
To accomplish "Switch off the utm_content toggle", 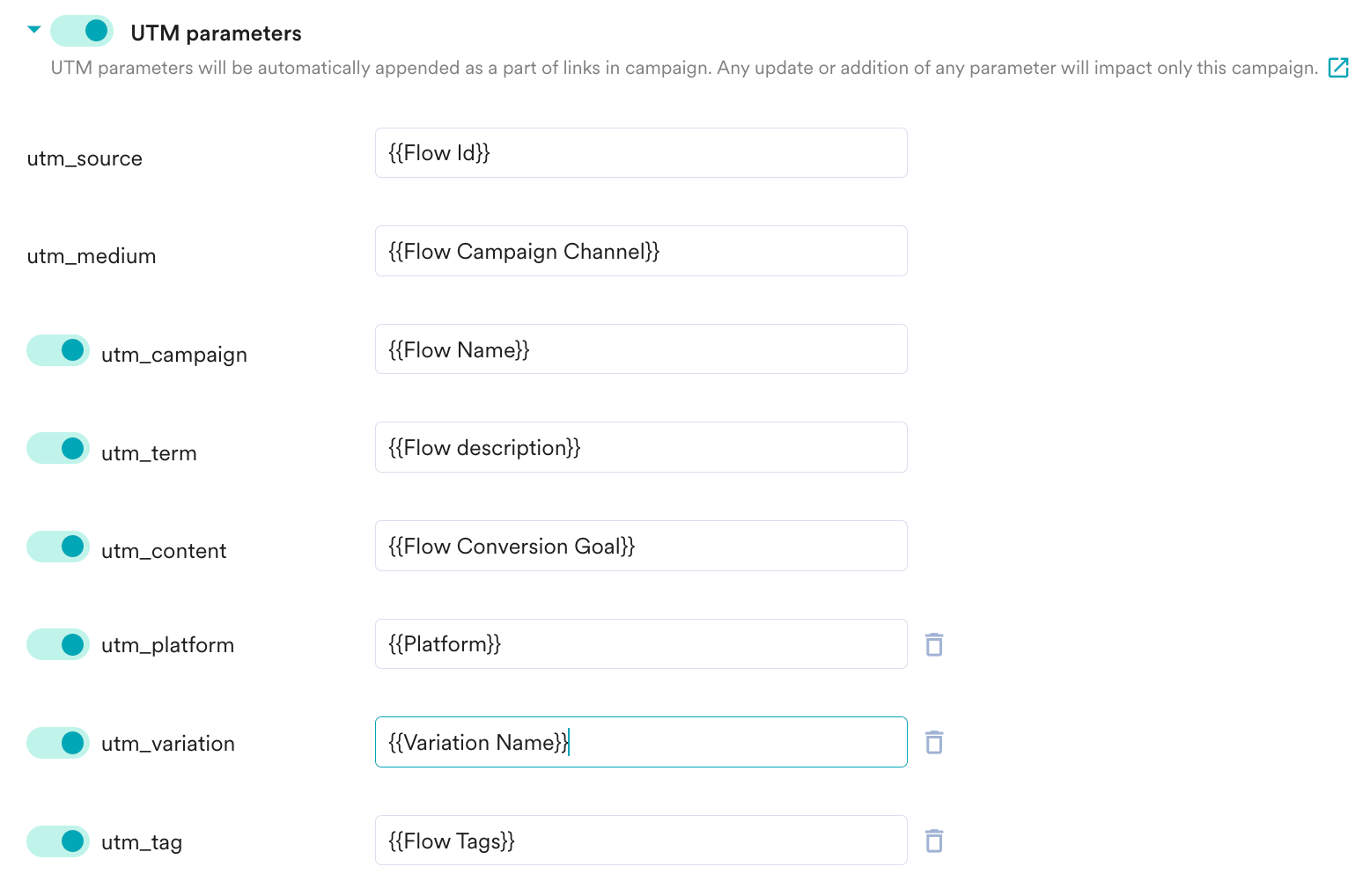I will coord(58,547).
